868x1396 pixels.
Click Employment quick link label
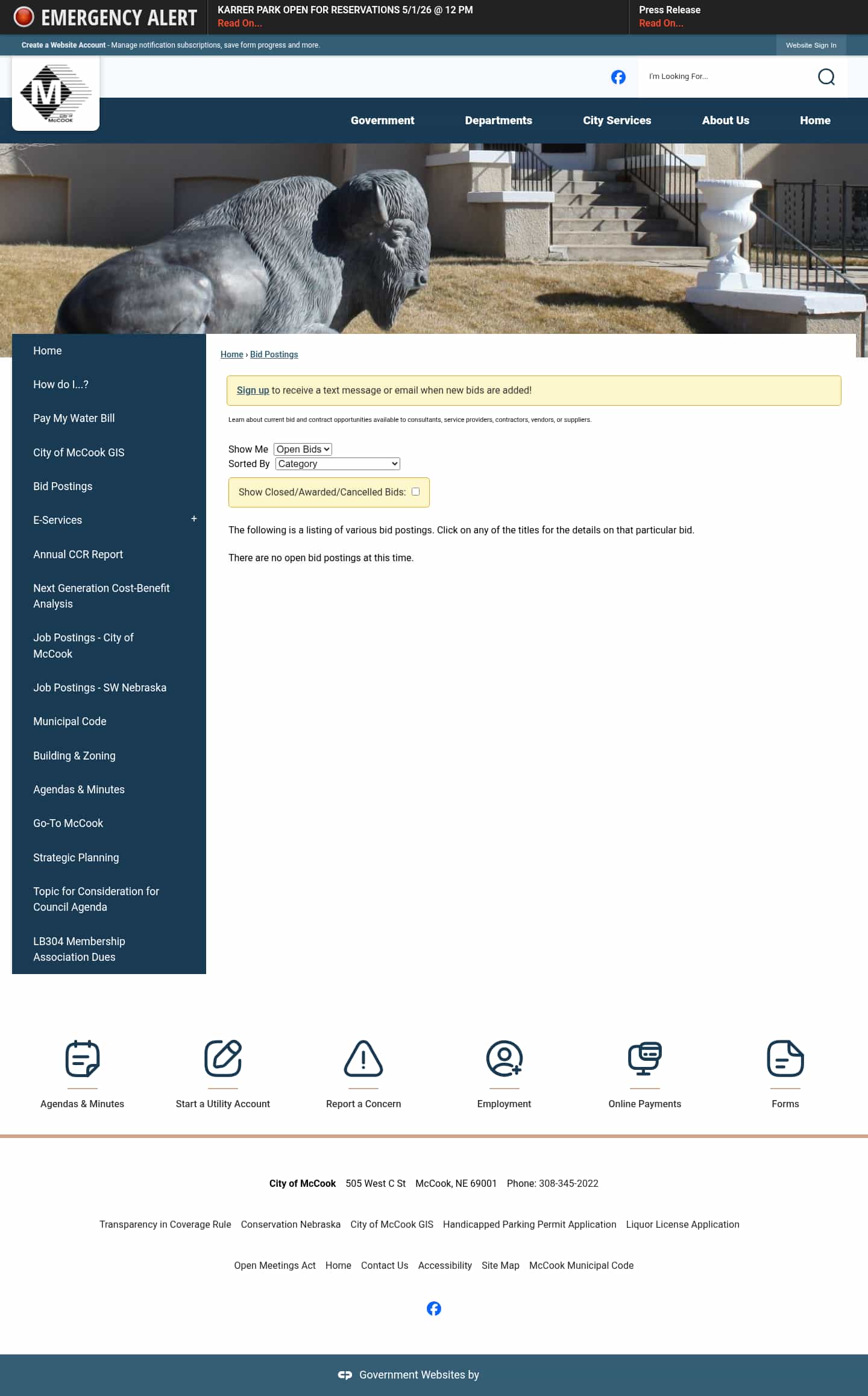[x=504, y=1104]
